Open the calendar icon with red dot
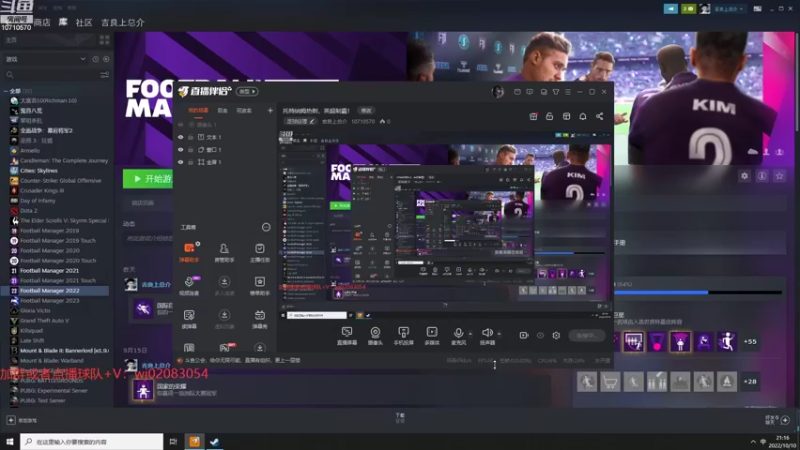 coord(533,116)
